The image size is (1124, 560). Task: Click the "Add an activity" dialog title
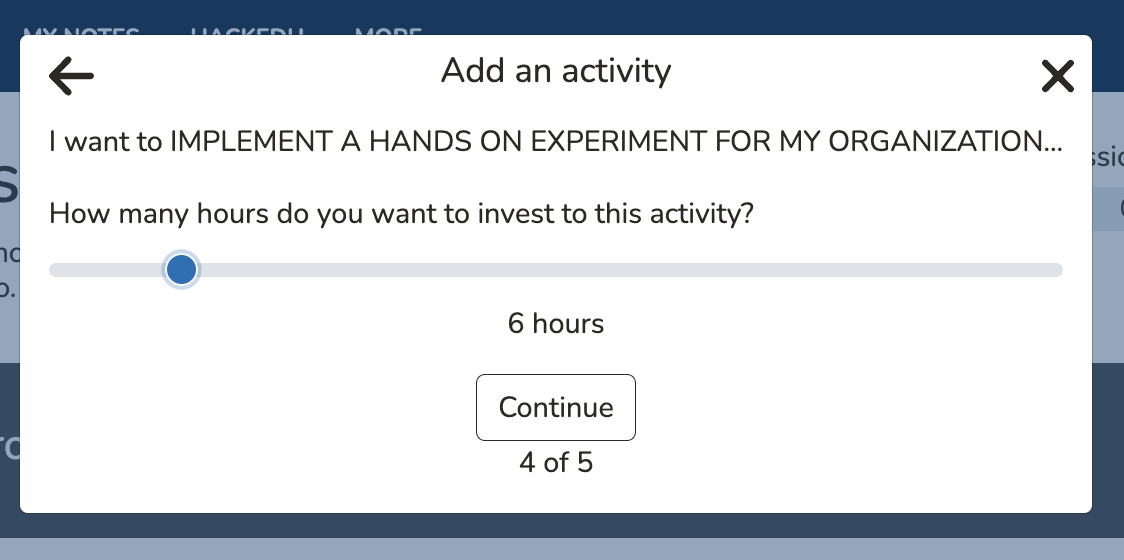pos(556,71)
